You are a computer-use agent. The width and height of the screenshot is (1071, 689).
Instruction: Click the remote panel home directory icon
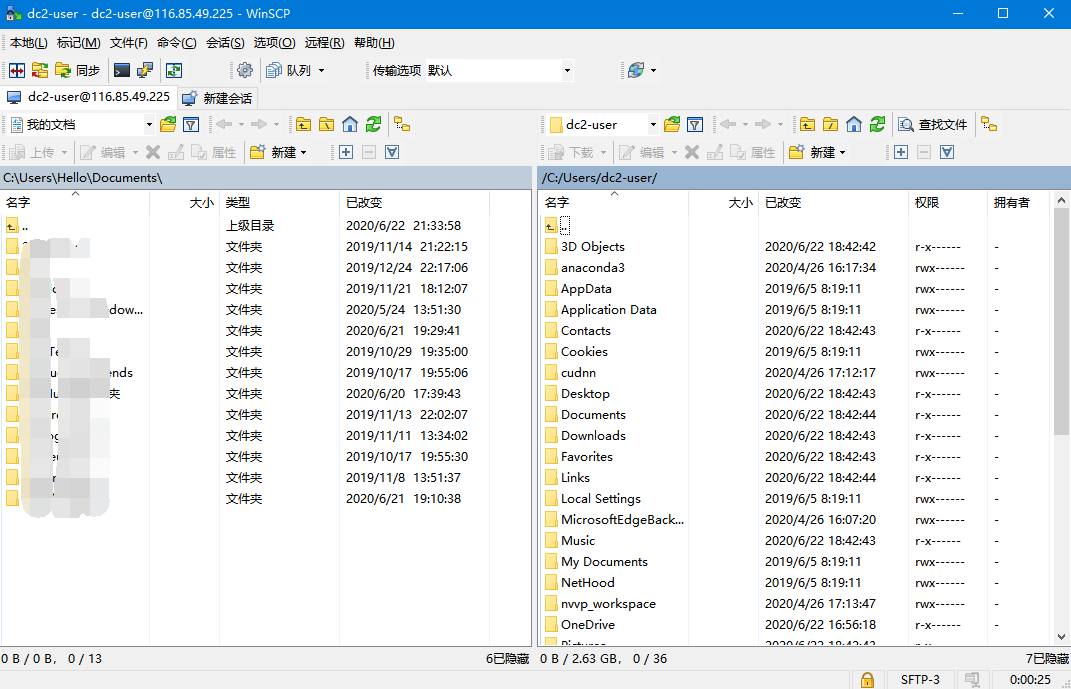pos(854,124)
